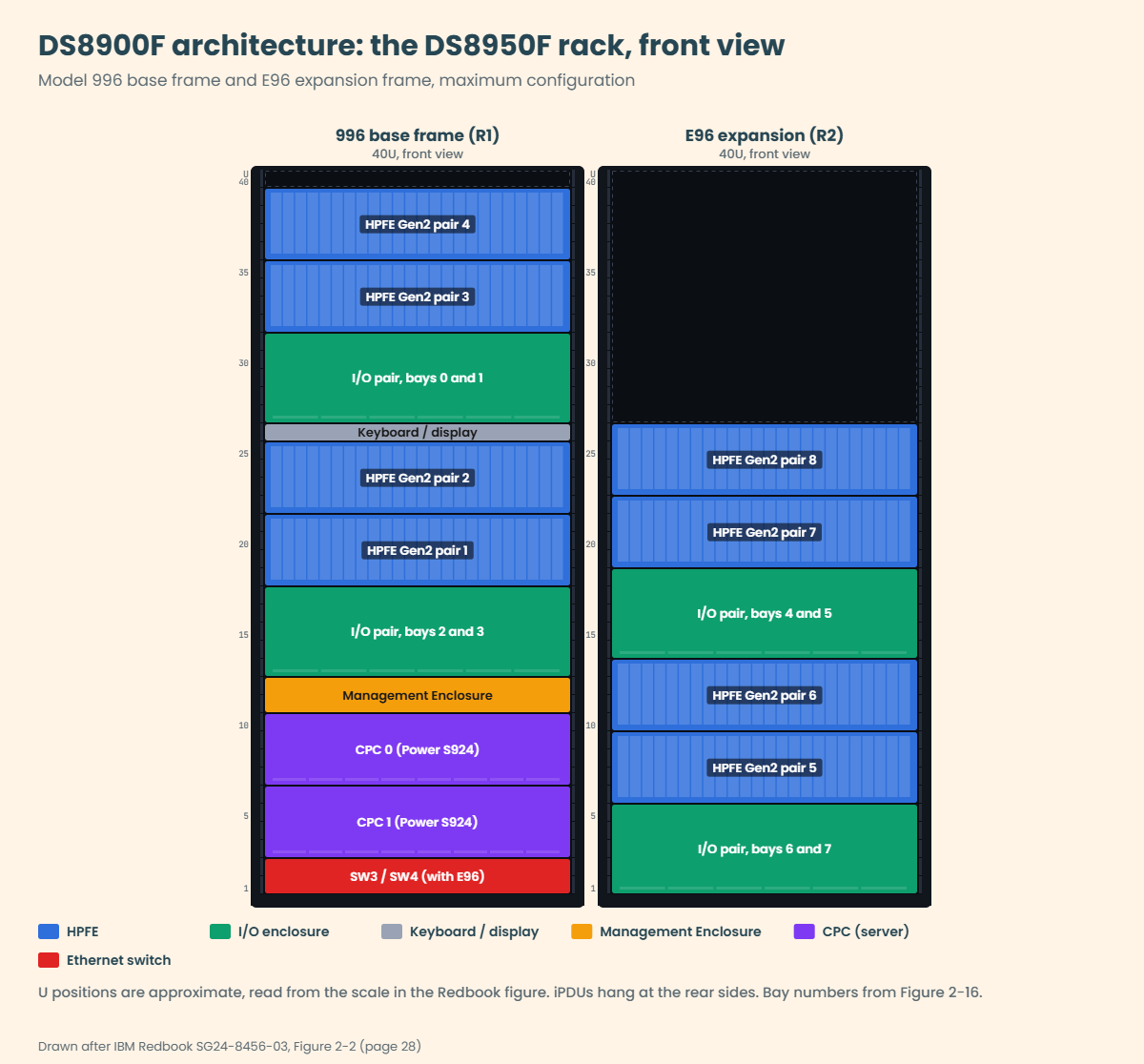Click the 'I/O enclosure' legend label
The image size is (1144, 1064).
283,931
